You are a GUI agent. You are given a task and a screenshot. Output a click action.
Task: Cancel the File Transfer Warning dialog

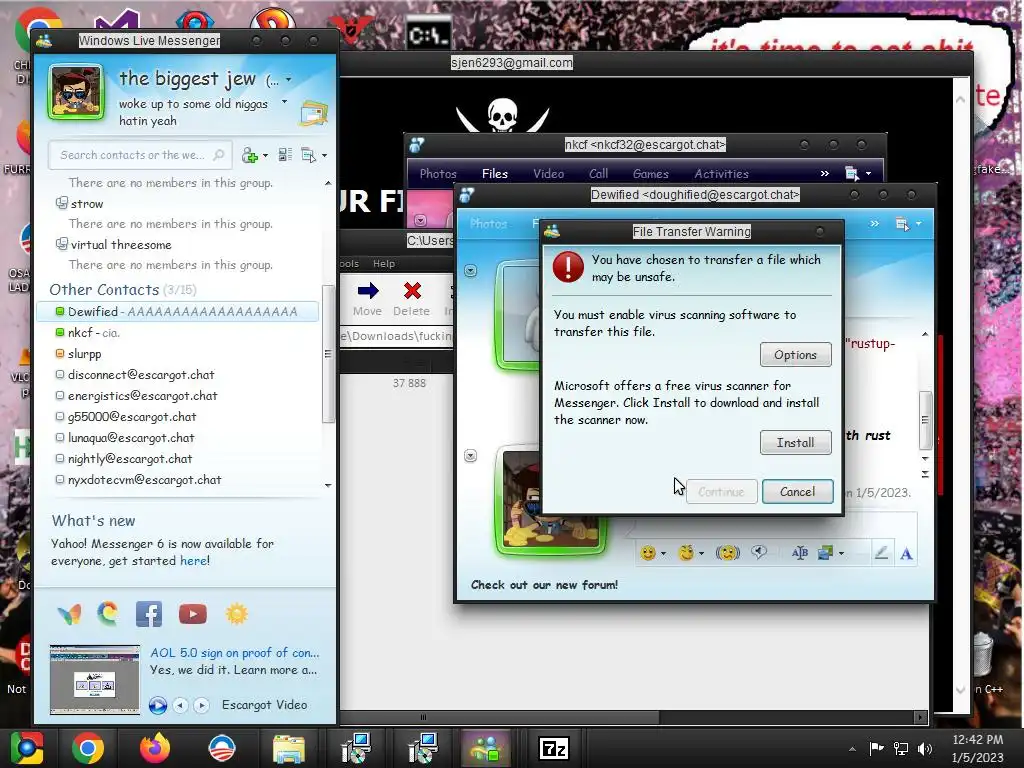point(797,492)
